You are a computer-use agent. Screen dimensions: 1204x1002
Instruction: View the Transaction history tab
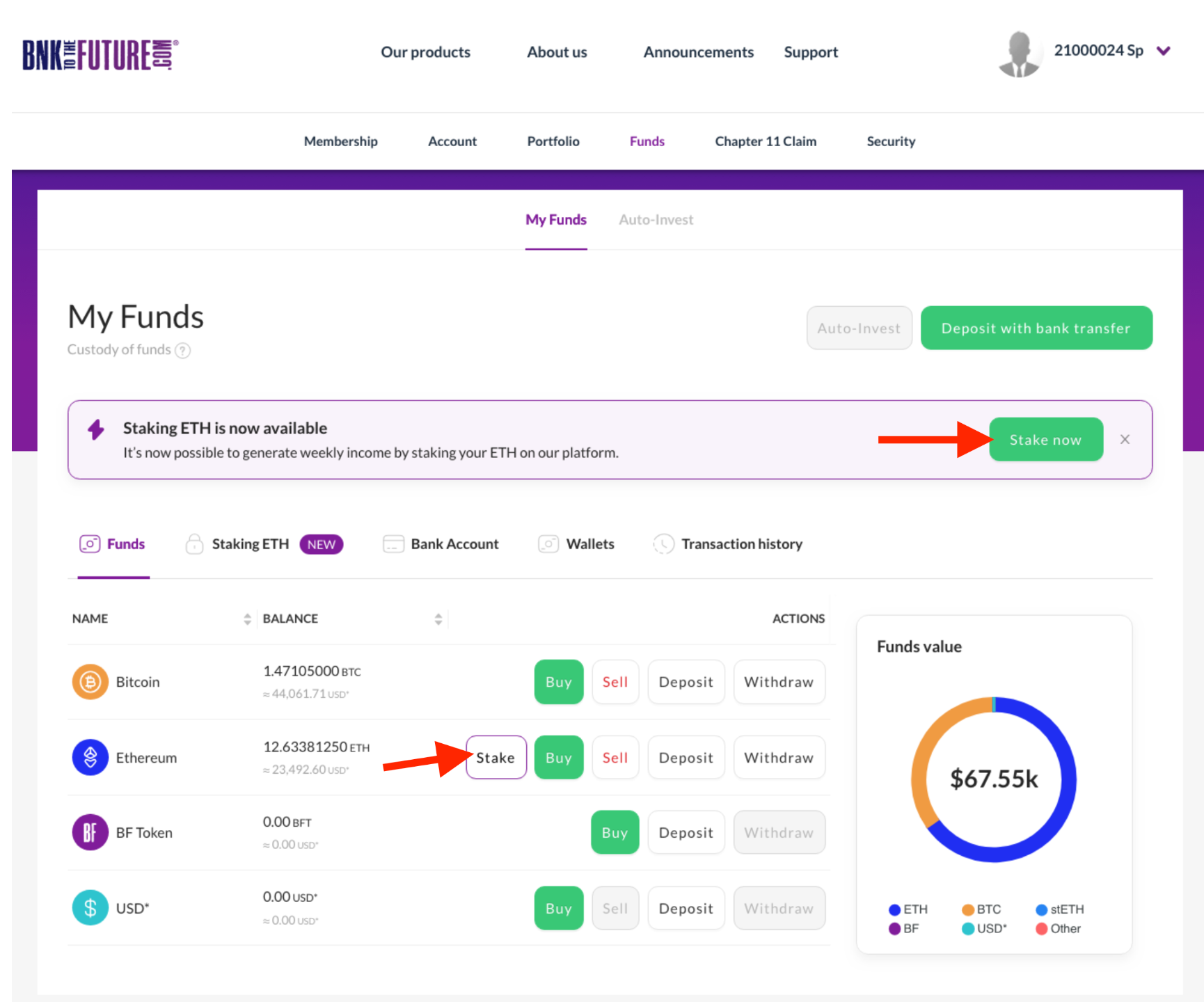point(728,544)
